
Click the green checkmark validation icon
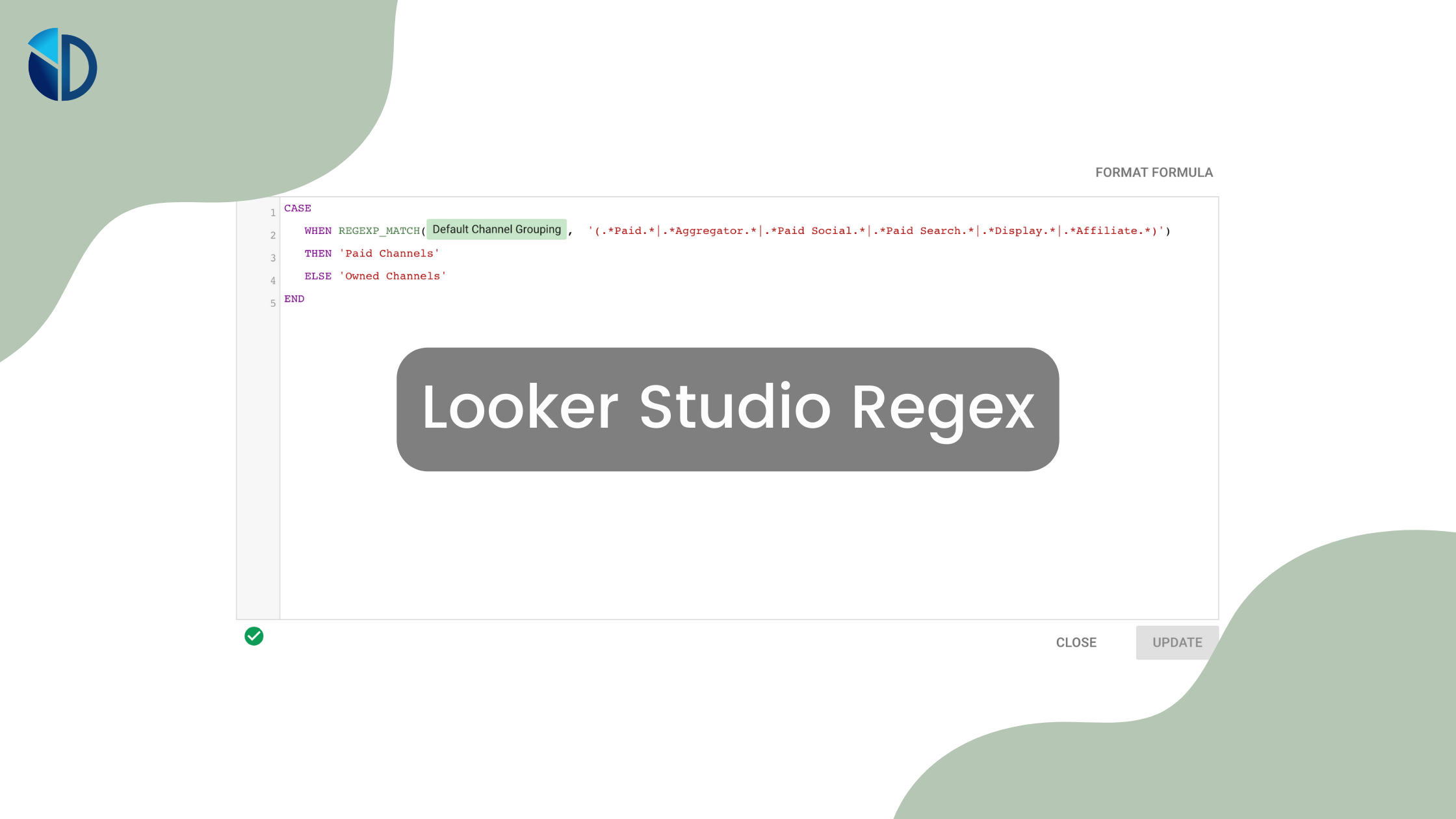(254, 636)
